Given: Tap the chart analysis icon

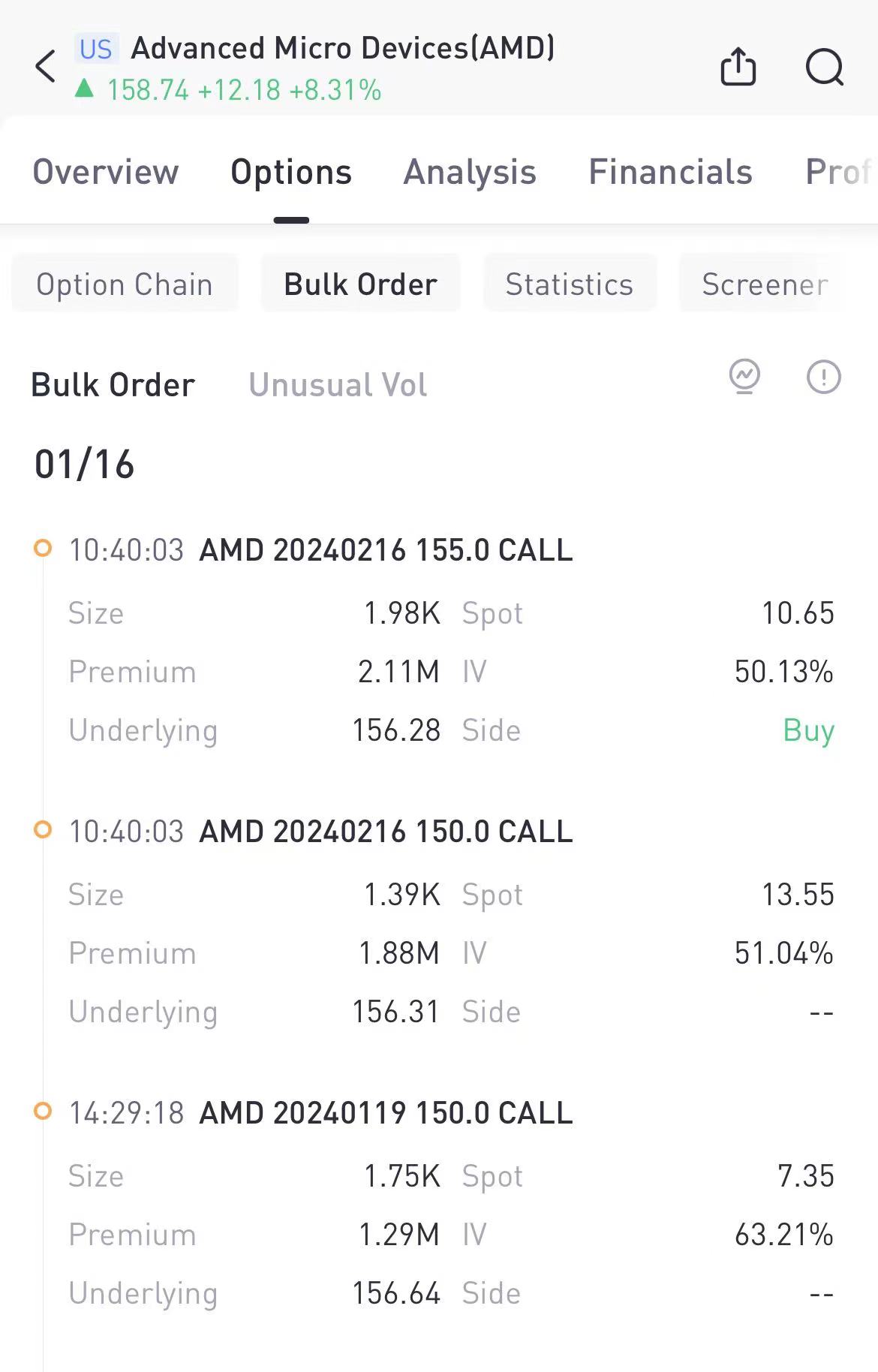Looking at the screenshot, I should (x=744, y=375).
